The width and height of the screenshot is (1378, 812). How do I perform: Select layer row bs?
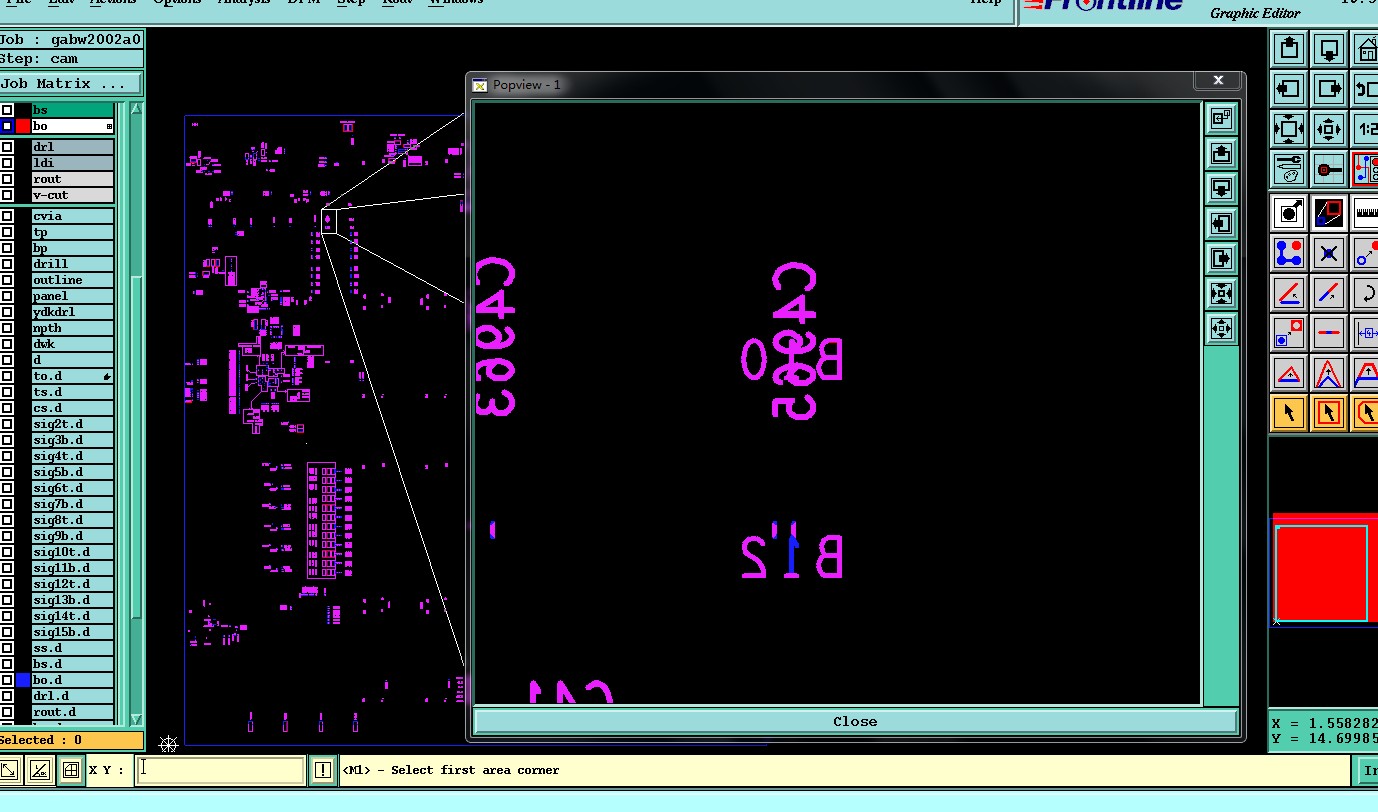(x=72, y=110)
